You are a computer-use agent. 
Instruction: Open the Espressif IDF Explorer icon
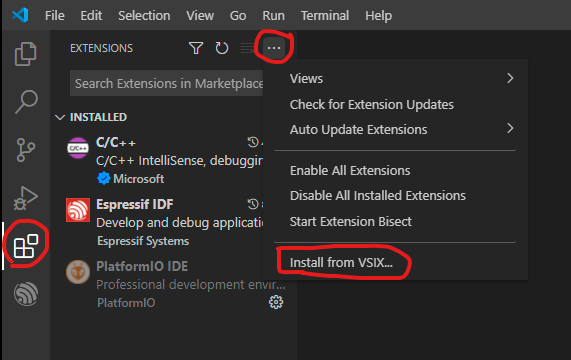(26, 294)
